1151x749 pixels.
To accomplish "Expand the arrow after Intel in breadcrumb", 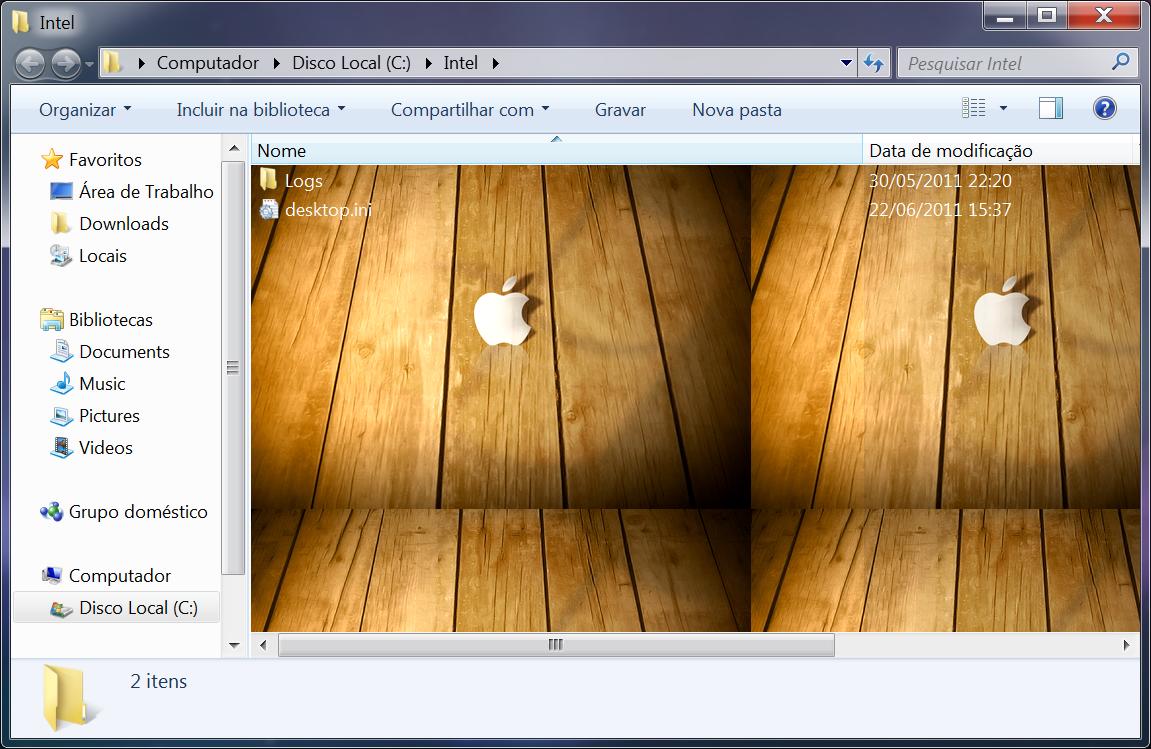I will (x=495, y=64).
